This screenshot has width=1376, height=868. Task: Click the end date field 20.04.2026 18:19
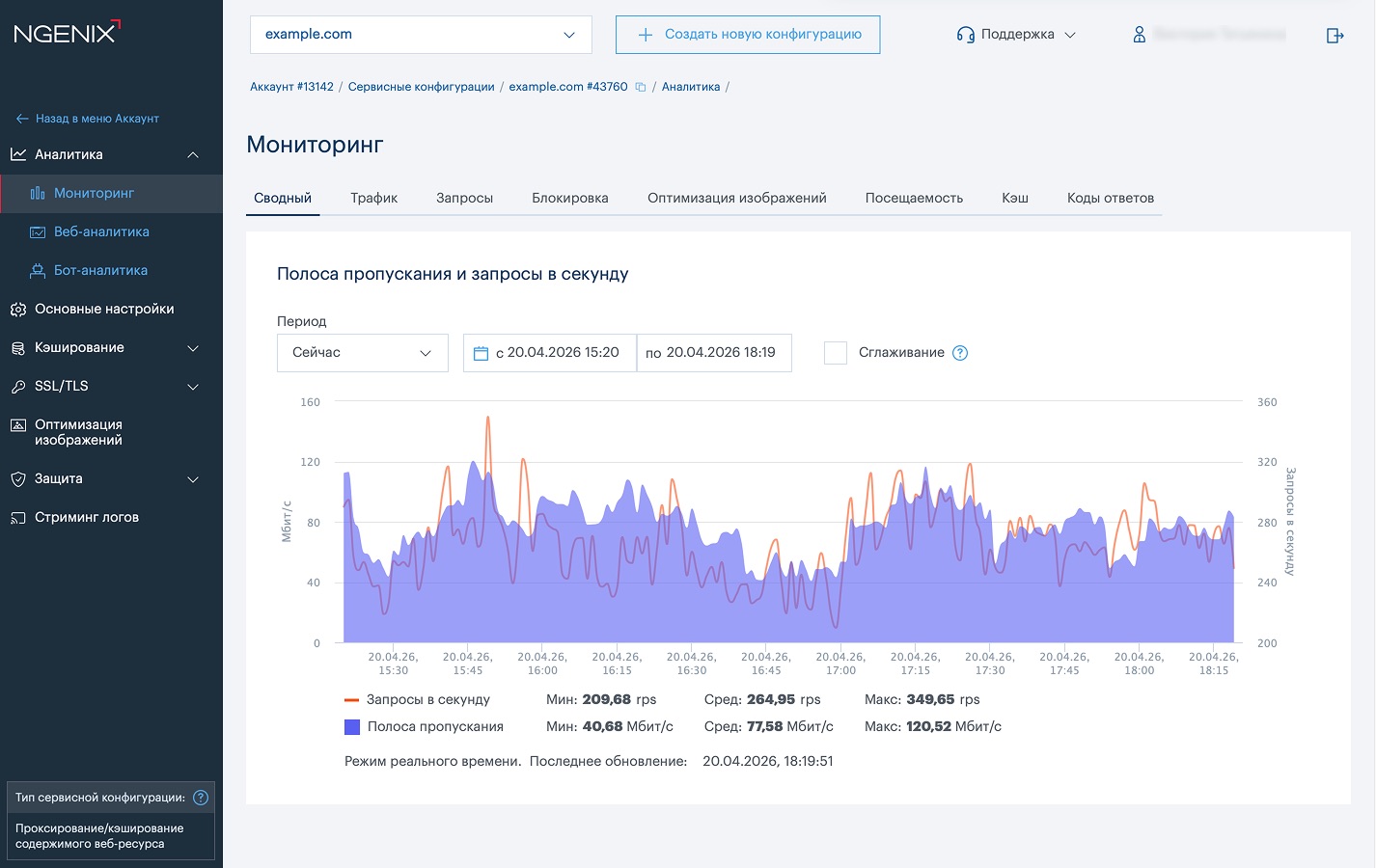pyautogui.click(x=714, y=353)
